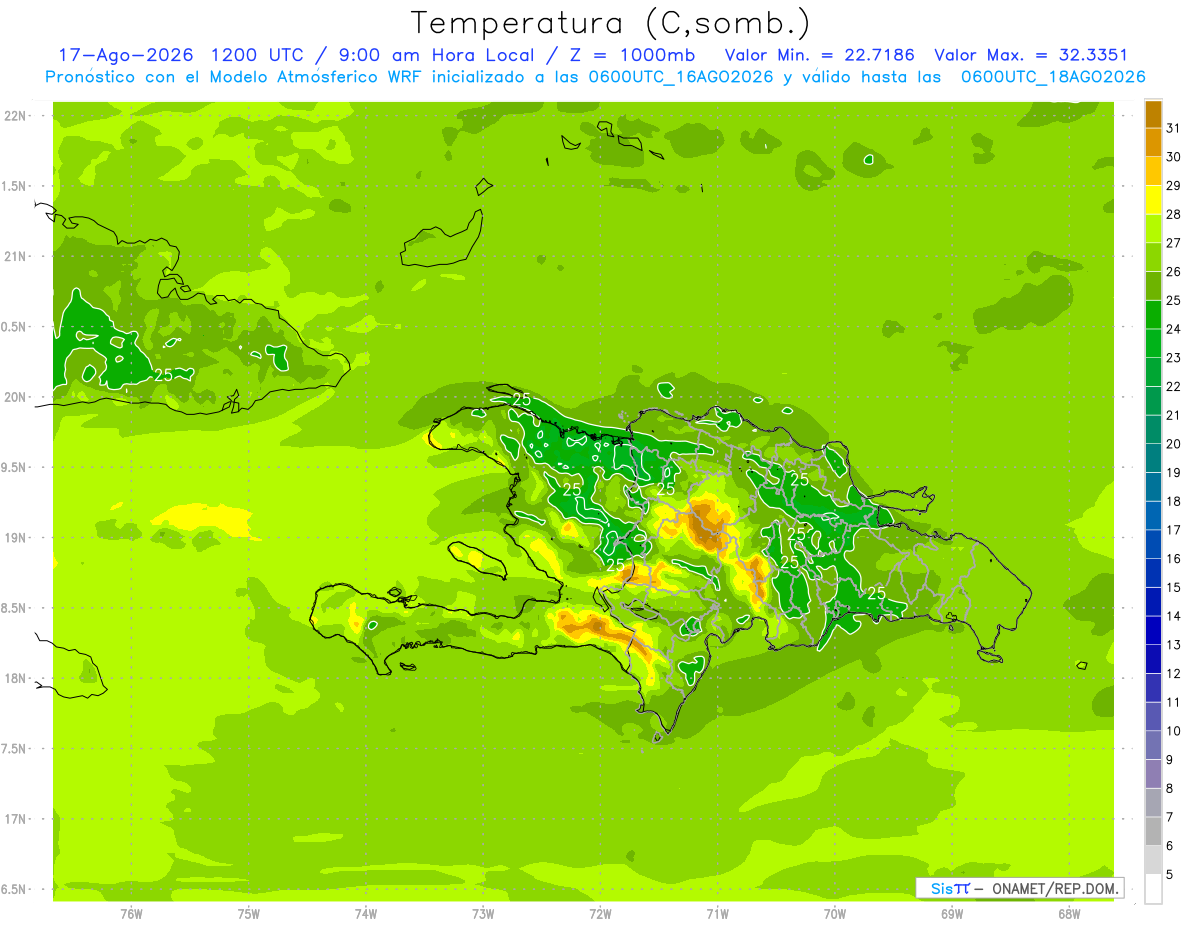
Task: Click the "22N" latitude axis label
Action: pyautogui.click(x=16, y=116)
